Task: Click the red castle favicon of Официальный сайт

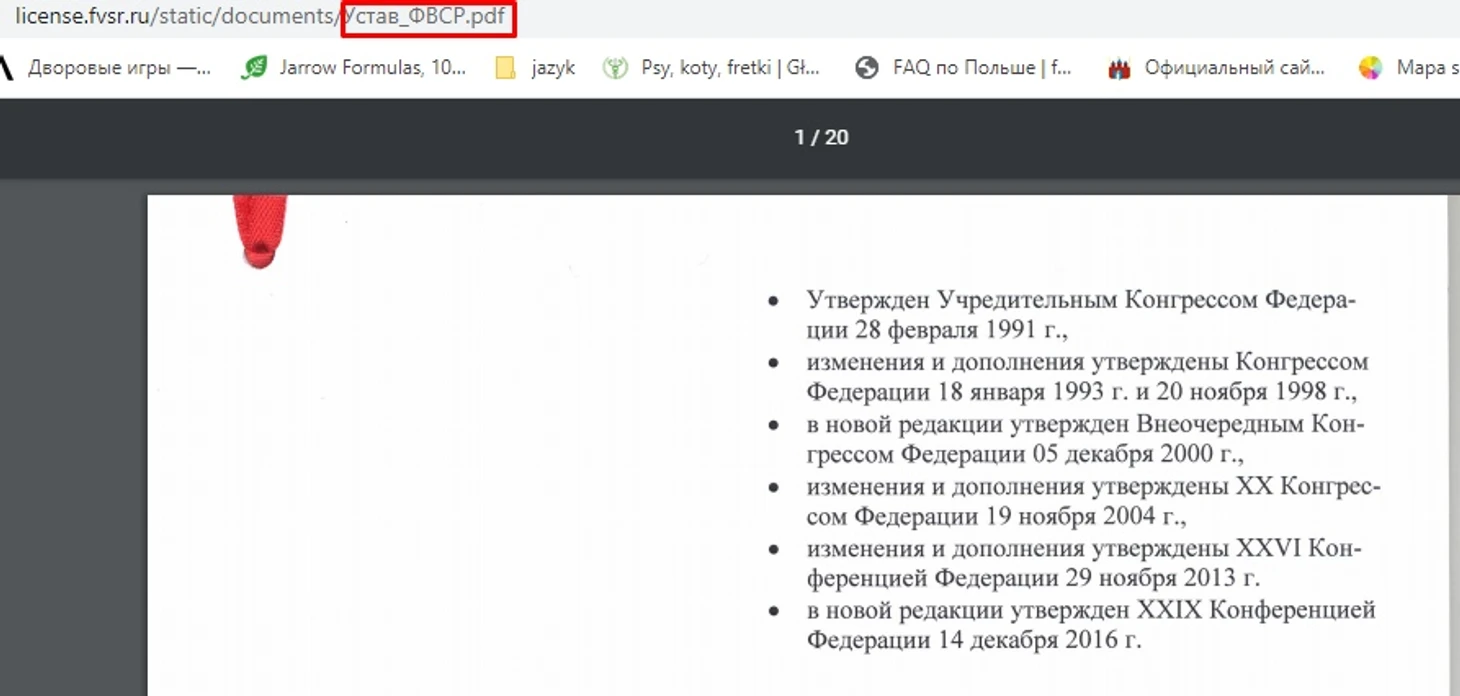Action: tap(1119, 68)
